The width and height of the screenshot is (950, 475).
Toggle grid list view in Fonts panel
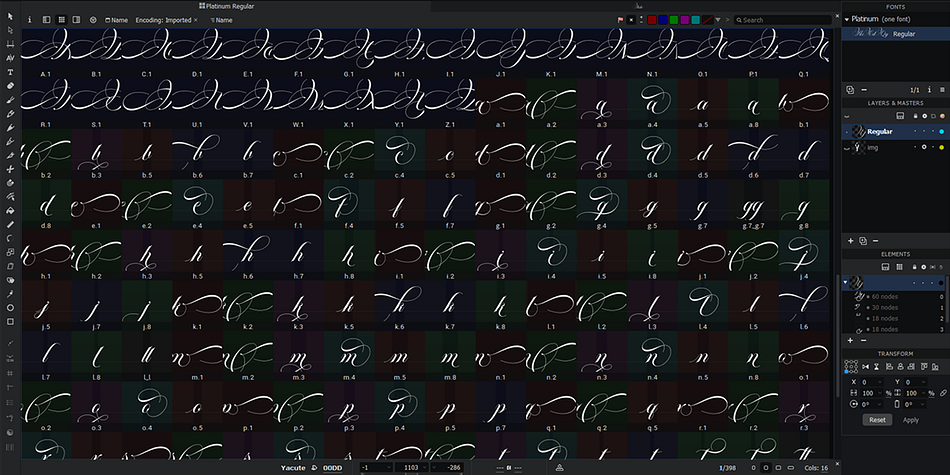[x=942, y=90]
